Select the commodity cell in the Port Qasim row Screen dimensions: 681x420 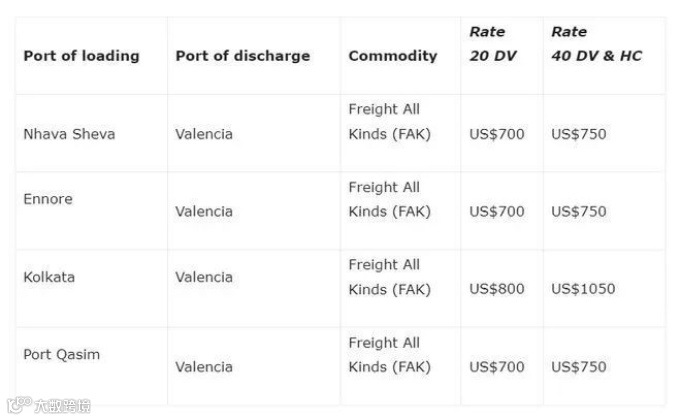390,355
